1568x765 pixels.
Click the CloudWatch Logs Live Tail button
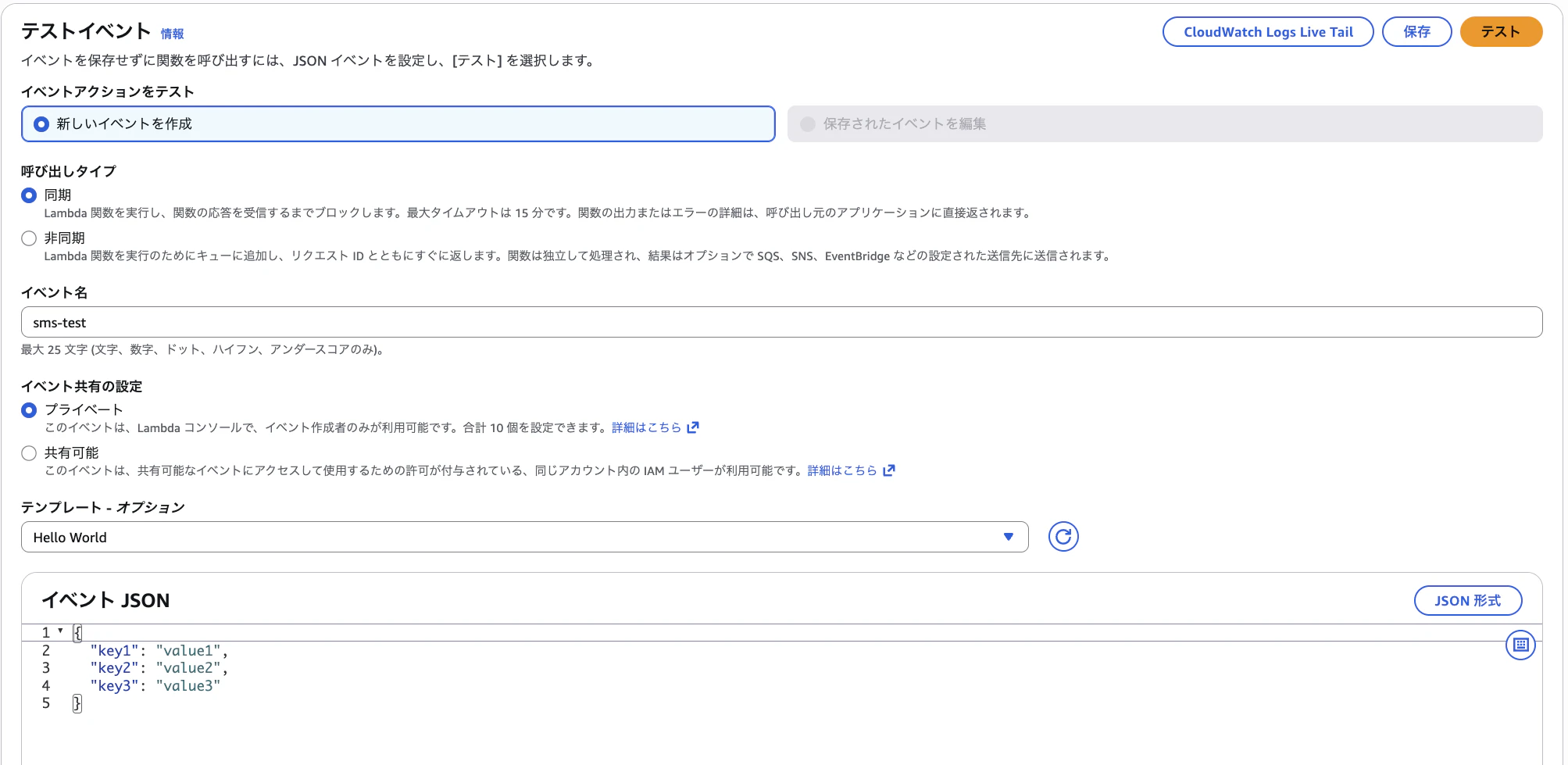pos(1267,32)
